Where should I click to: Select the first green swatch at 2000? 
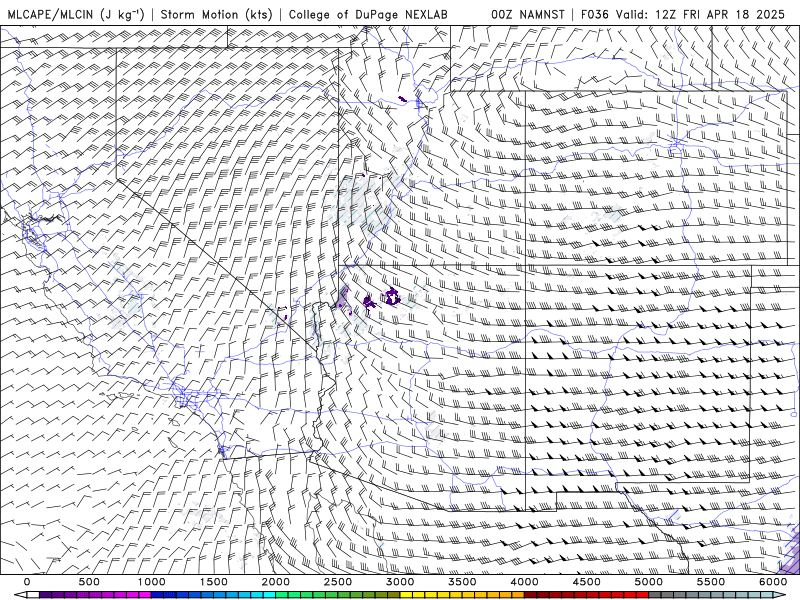pos(282,594)
